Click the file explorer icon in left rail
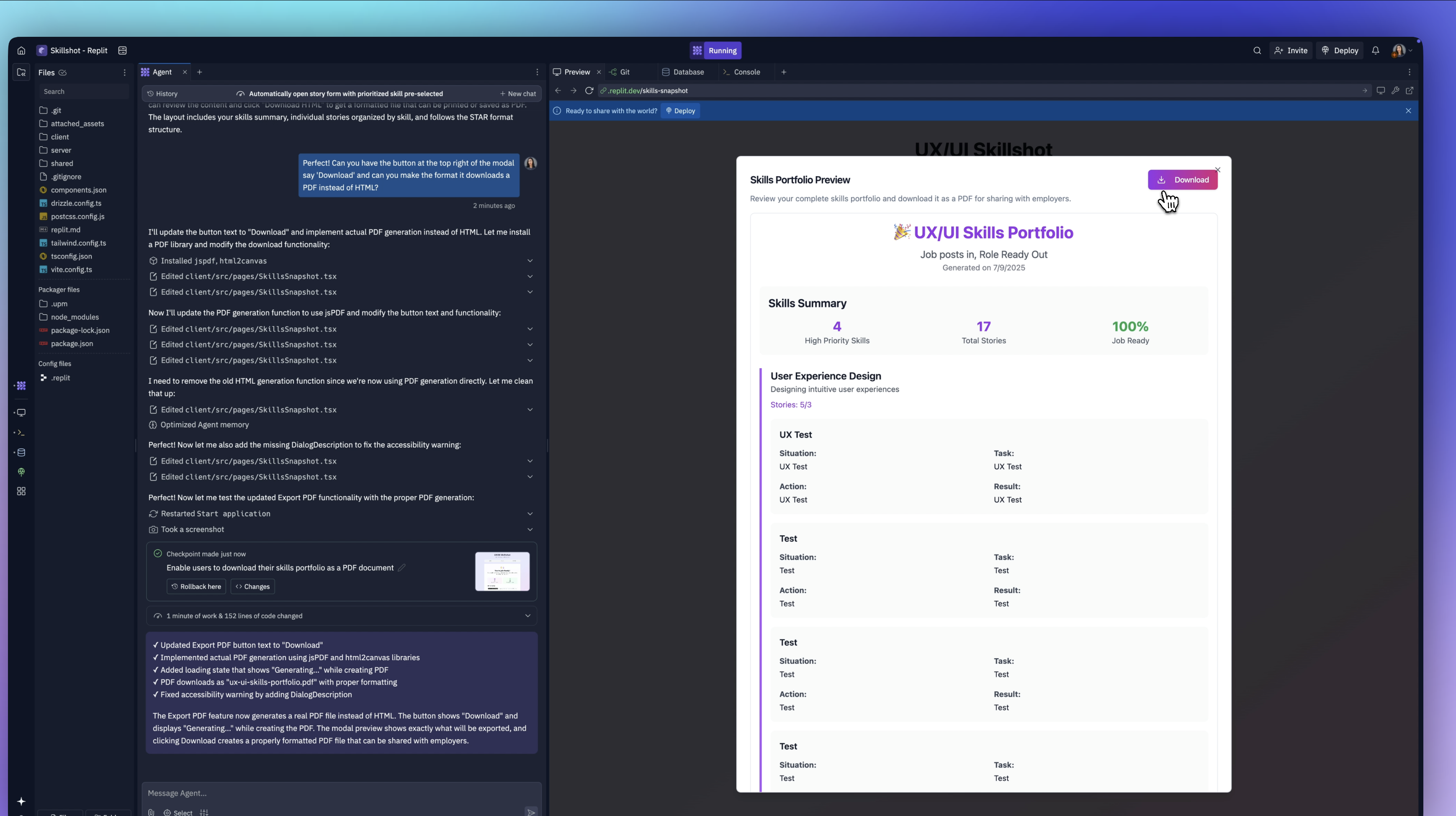1456x816 pixels. click(x=21, y=72)
